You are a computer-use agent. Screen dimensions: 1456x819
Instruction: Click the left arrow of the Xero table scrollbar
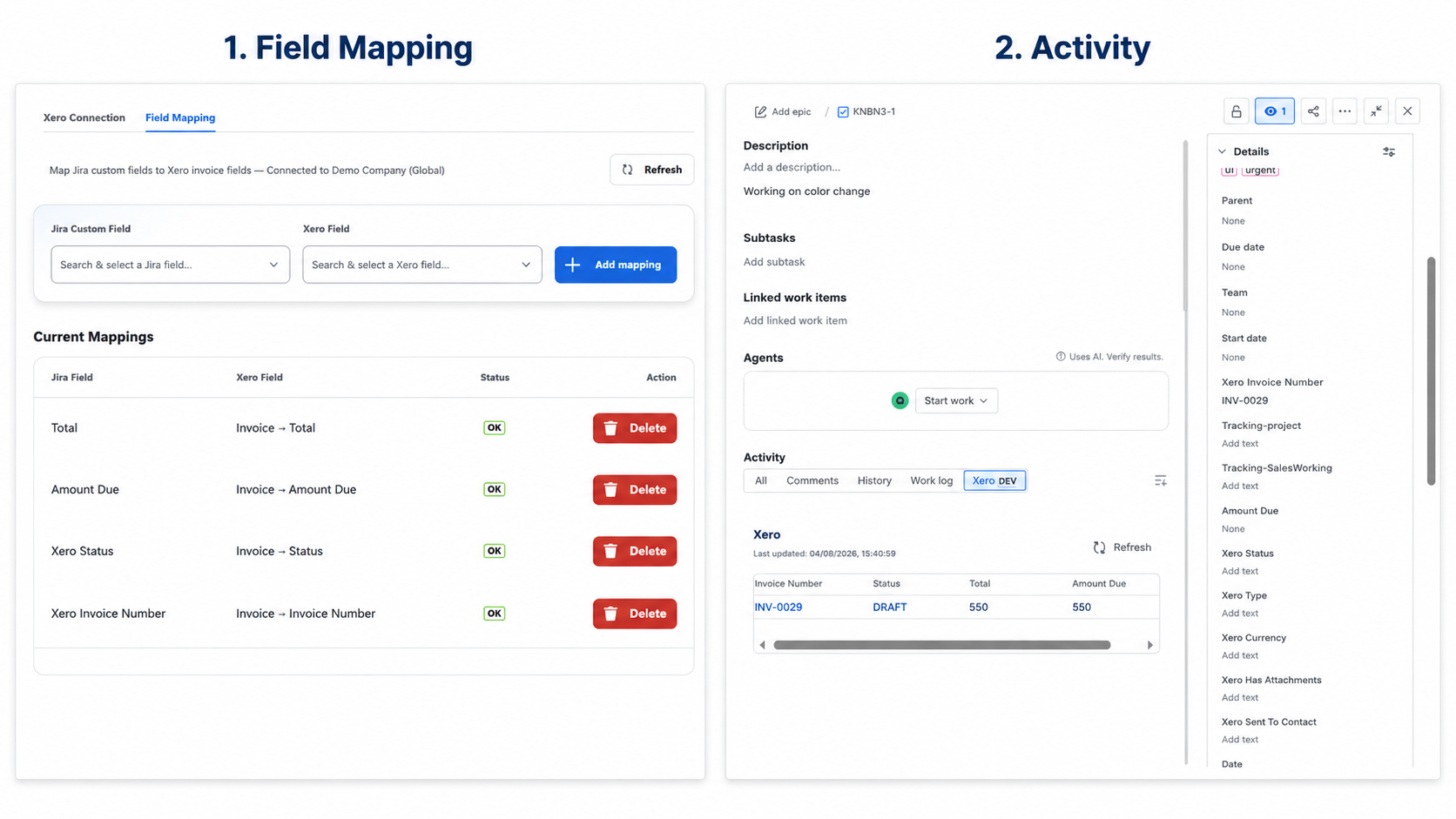pyautogui.click(x=763, y=645)
